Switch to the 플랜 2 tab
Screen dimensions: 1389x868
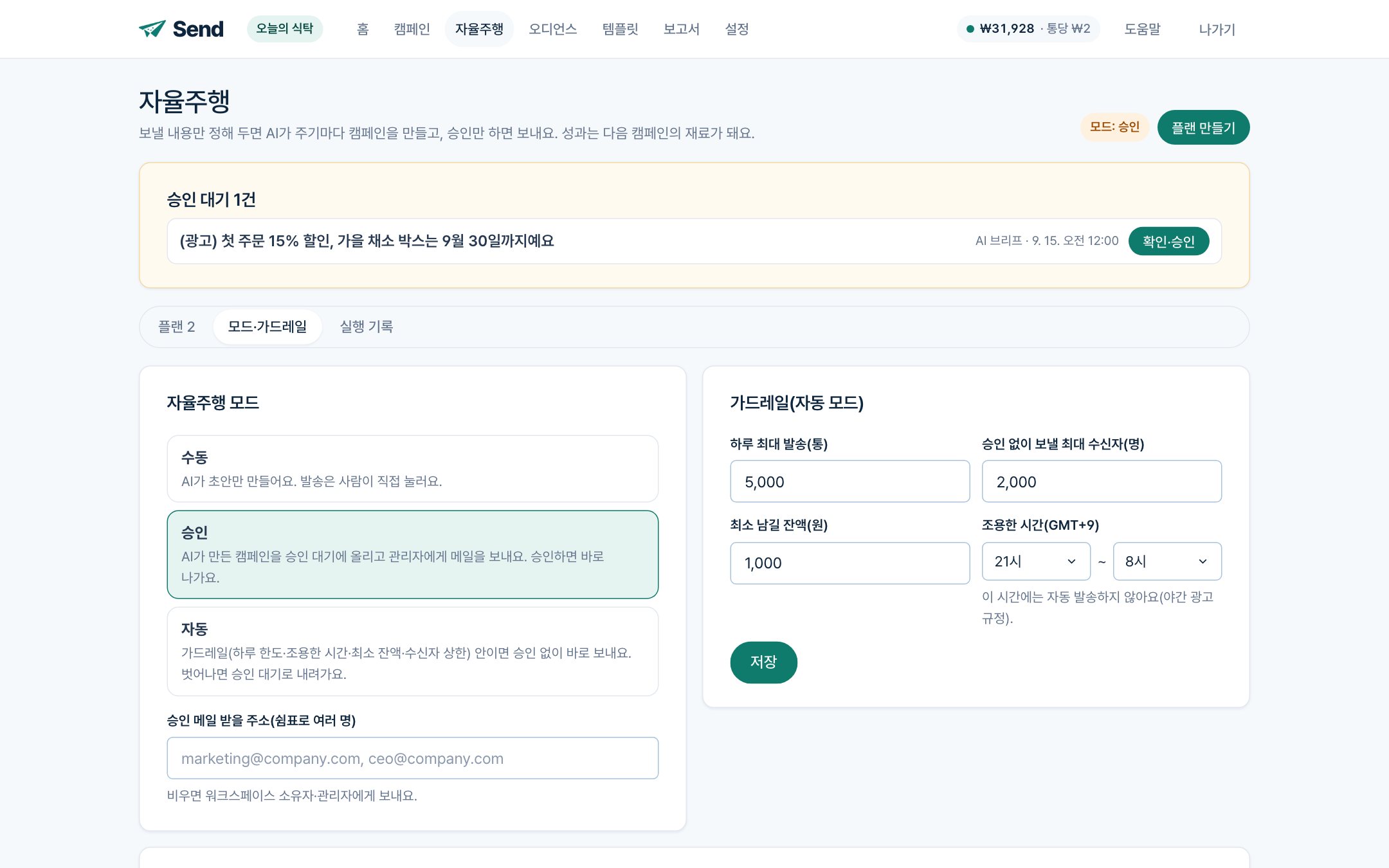tap(176, 327)
